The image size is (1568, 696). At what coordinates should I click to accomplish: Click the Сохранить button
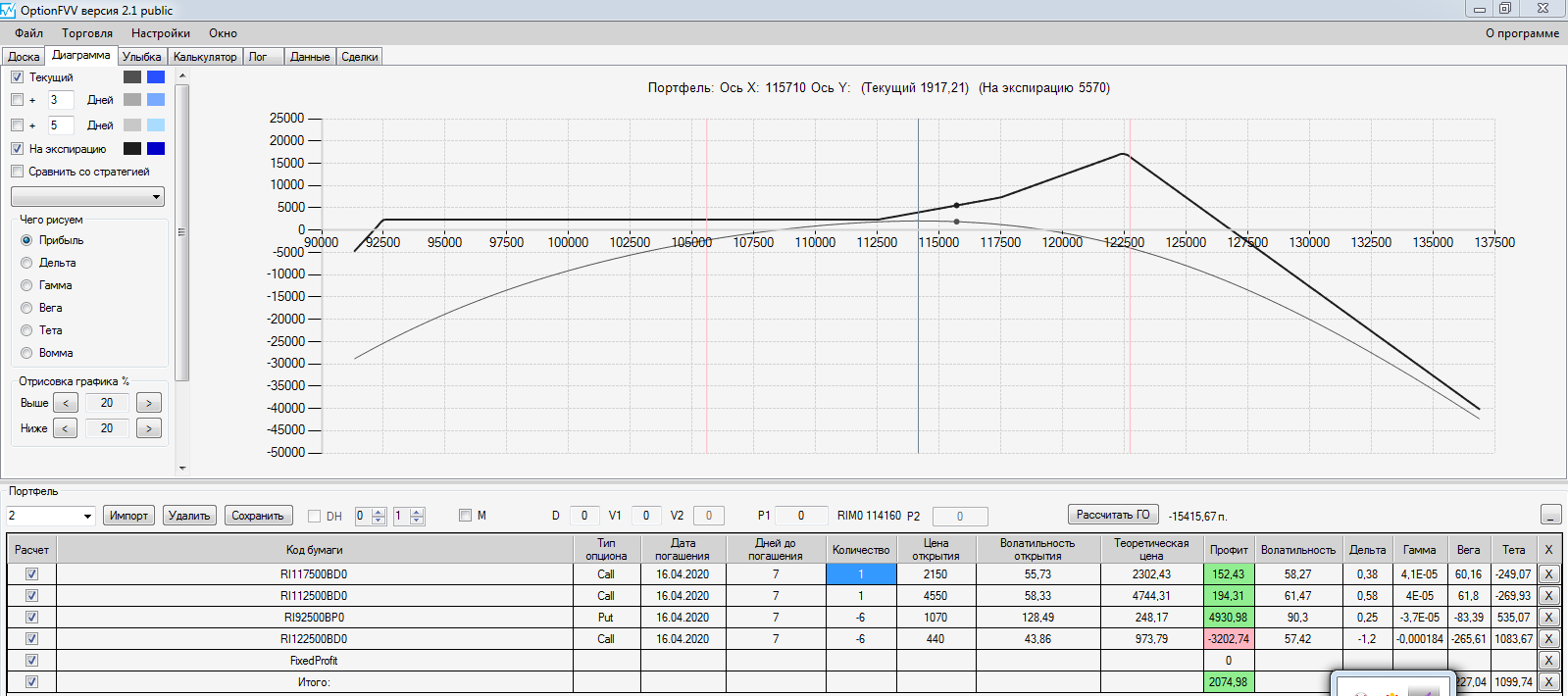tap(258, 516)
